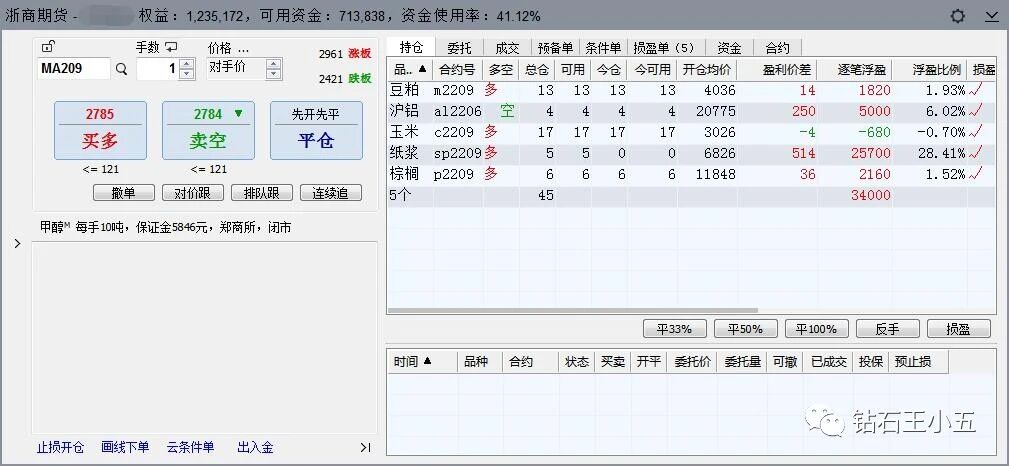Switch to the 成交 tab
Image resolution: width=1009 pixels, height=466 pixels.
point(507,48)
